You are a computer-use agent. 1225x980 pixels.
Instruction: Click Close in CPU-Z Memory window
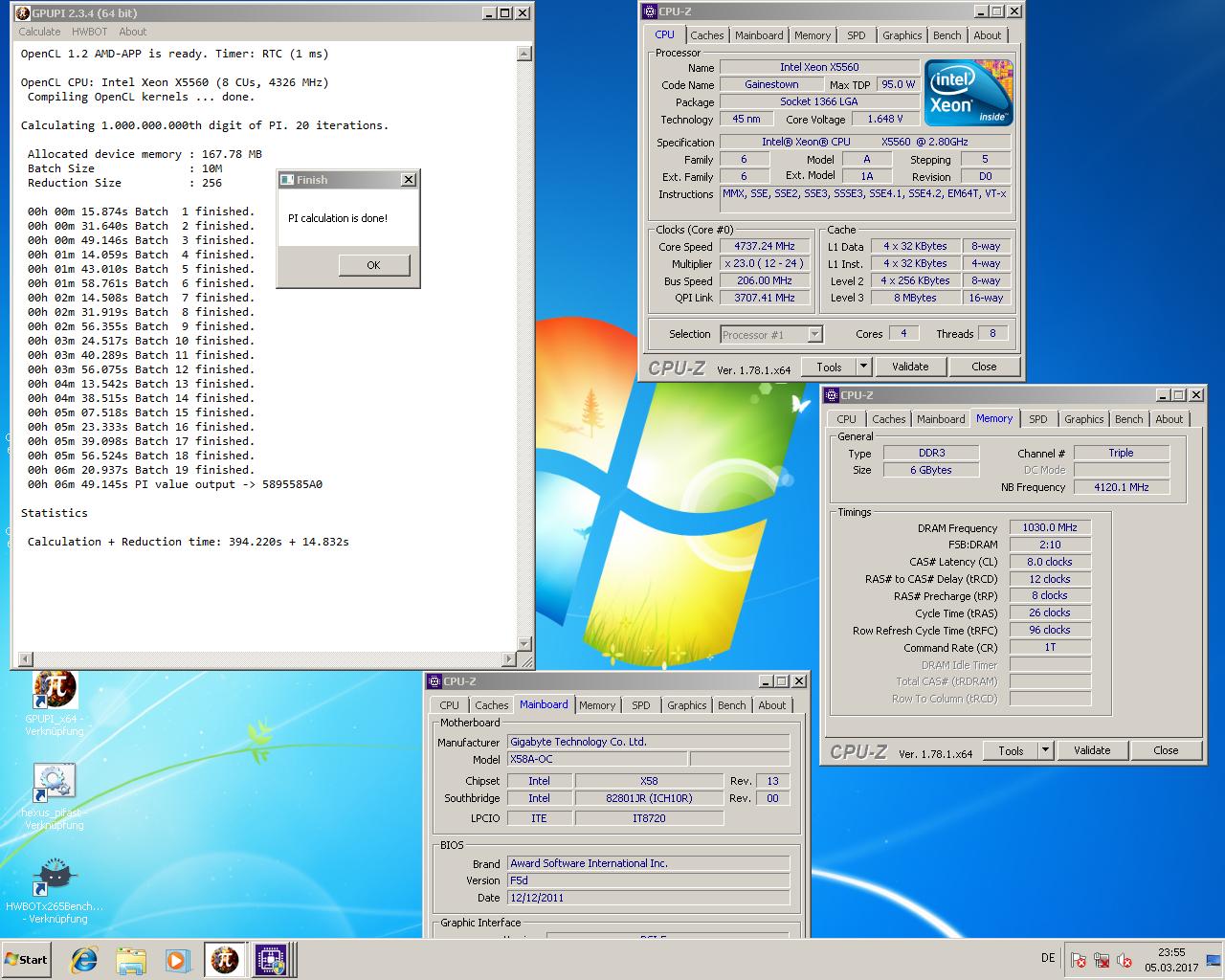[x=1166, y=750]
